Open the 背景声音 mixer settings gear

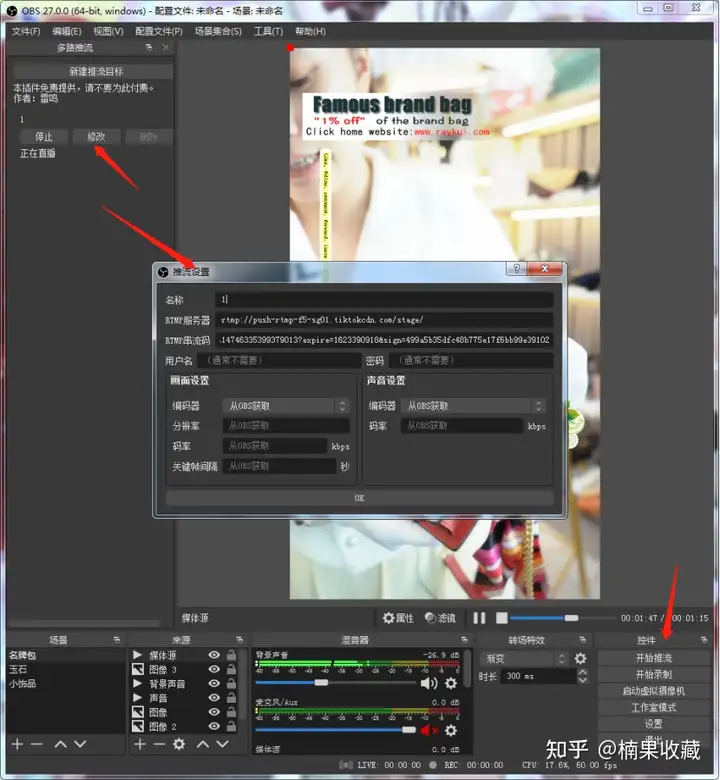[451, 683]
